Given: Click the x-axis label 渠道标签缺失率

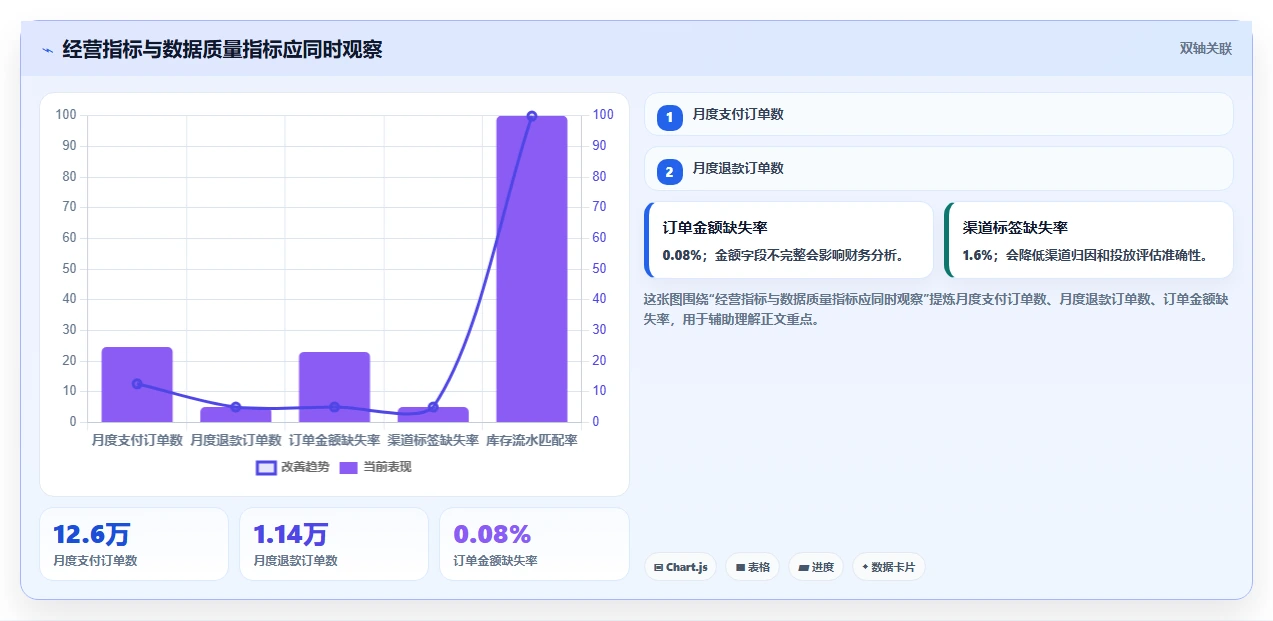Looking at the screenshot, I should (433, 440).
